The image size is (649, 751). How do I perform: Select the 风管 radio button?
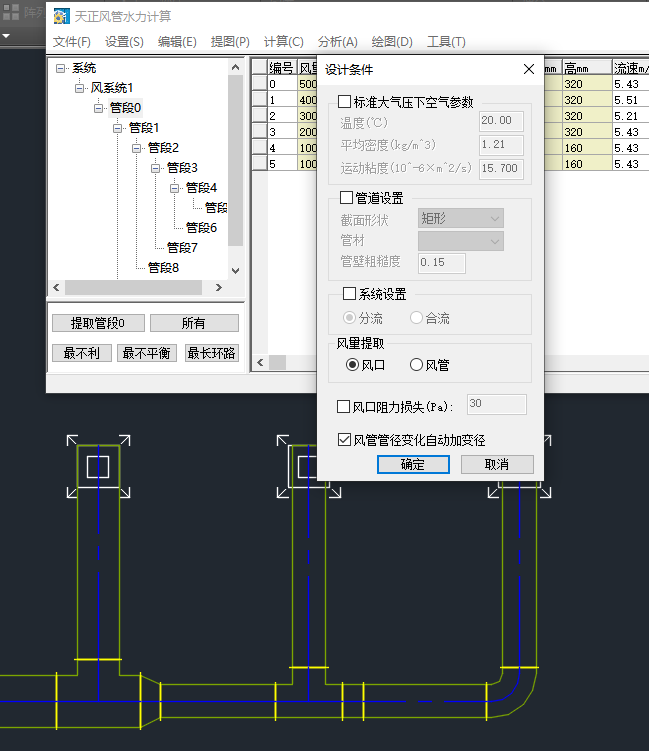point(417,365)
